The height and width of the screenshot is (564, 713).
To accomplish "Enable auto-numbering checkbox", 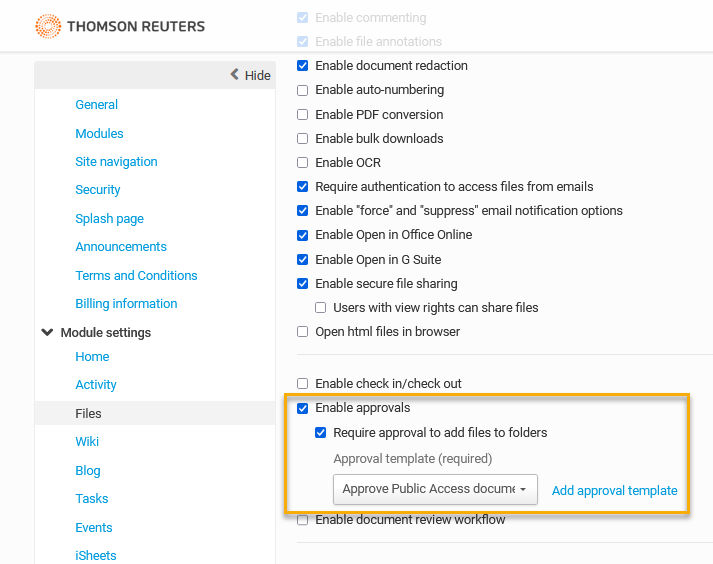I will 302,90.
